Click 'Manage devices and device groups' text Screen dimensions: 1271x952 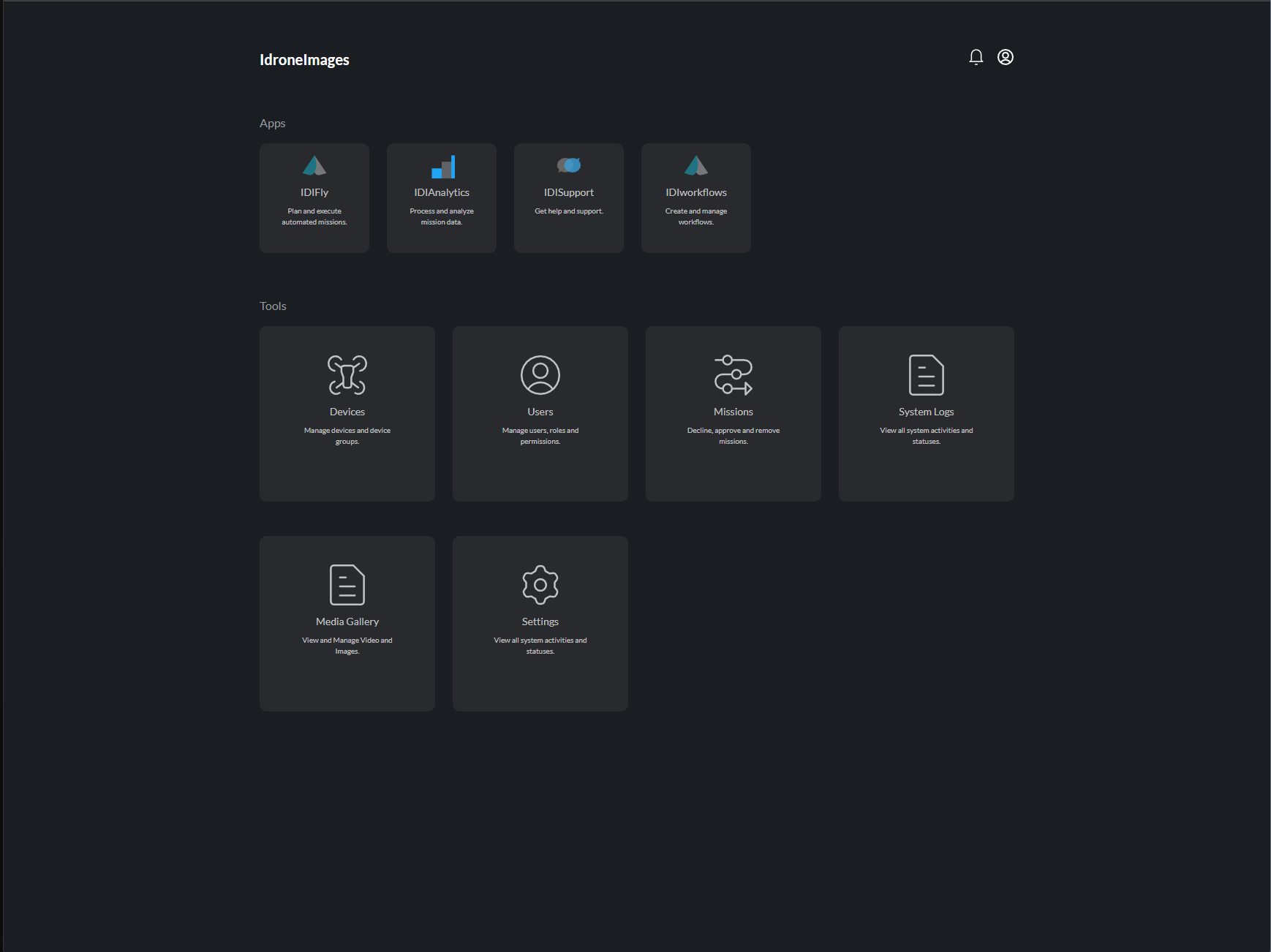coord(347,436)
